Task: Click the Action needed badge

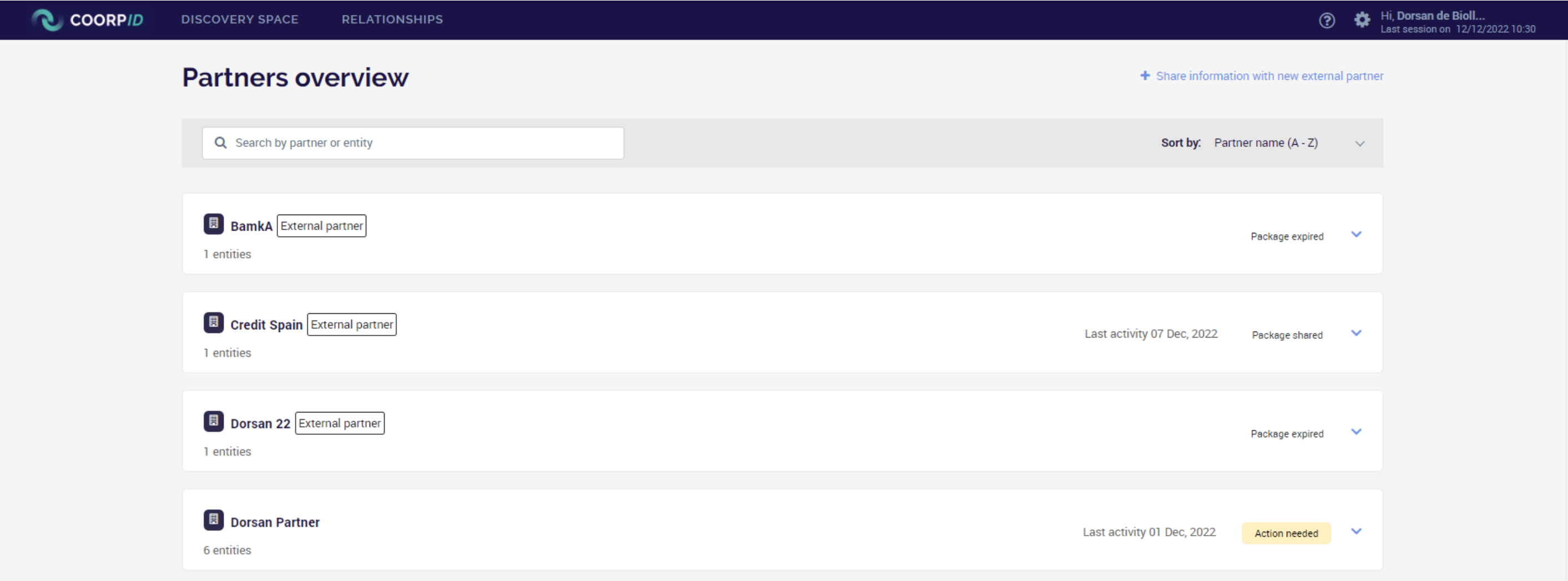Action: (x=1286, y=533)
